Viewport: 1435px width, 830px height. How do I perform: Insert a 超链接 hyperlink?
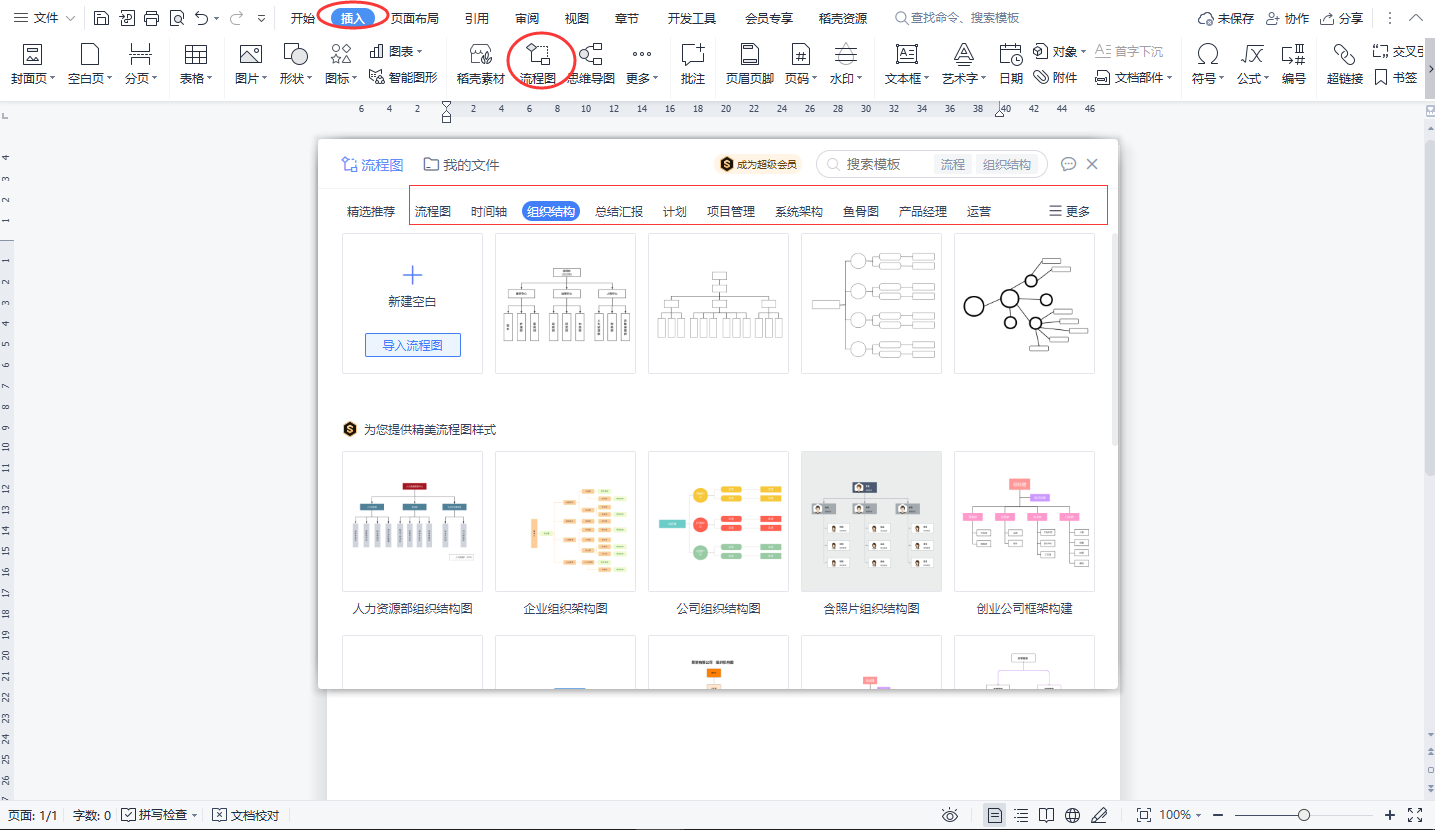(x=1345, y=65)
